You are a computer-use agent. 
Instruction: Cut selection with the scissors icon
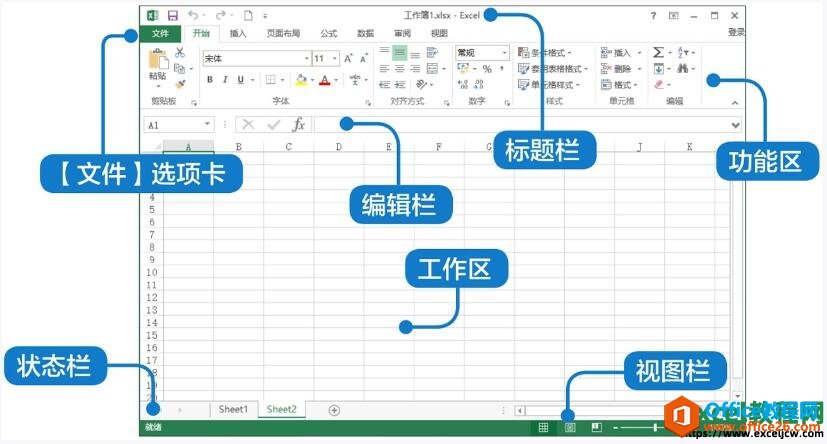click(180, 52)
